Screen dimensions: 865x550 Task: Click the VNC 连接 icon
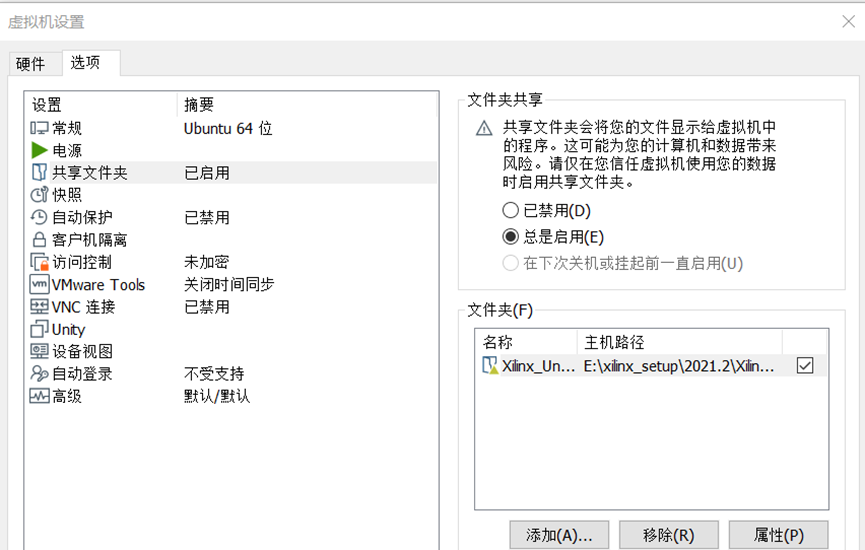click(x=39, y=307)
